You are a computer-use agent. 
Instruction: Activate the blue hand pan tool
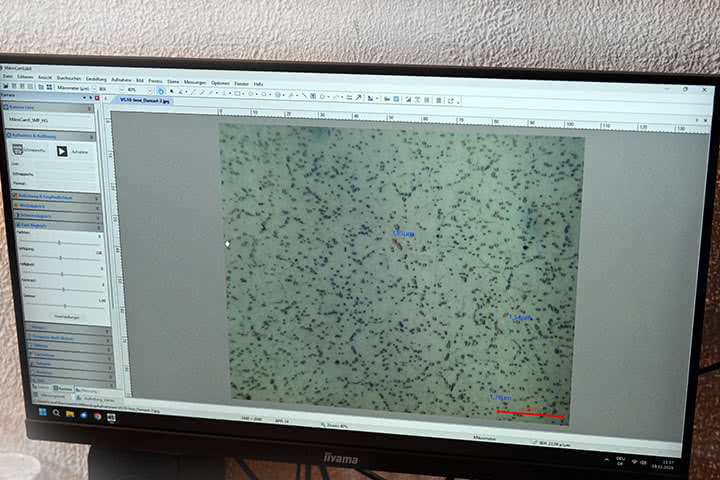tap(160, 90)
